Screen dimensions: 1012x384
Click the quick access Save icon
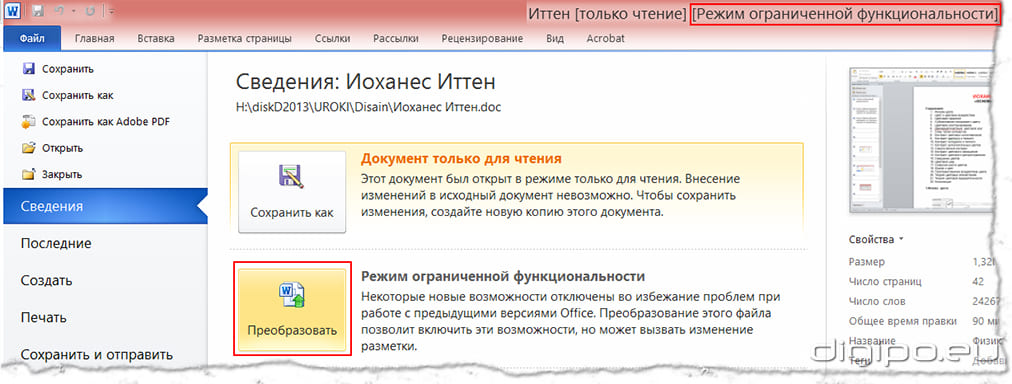point(38,11)
